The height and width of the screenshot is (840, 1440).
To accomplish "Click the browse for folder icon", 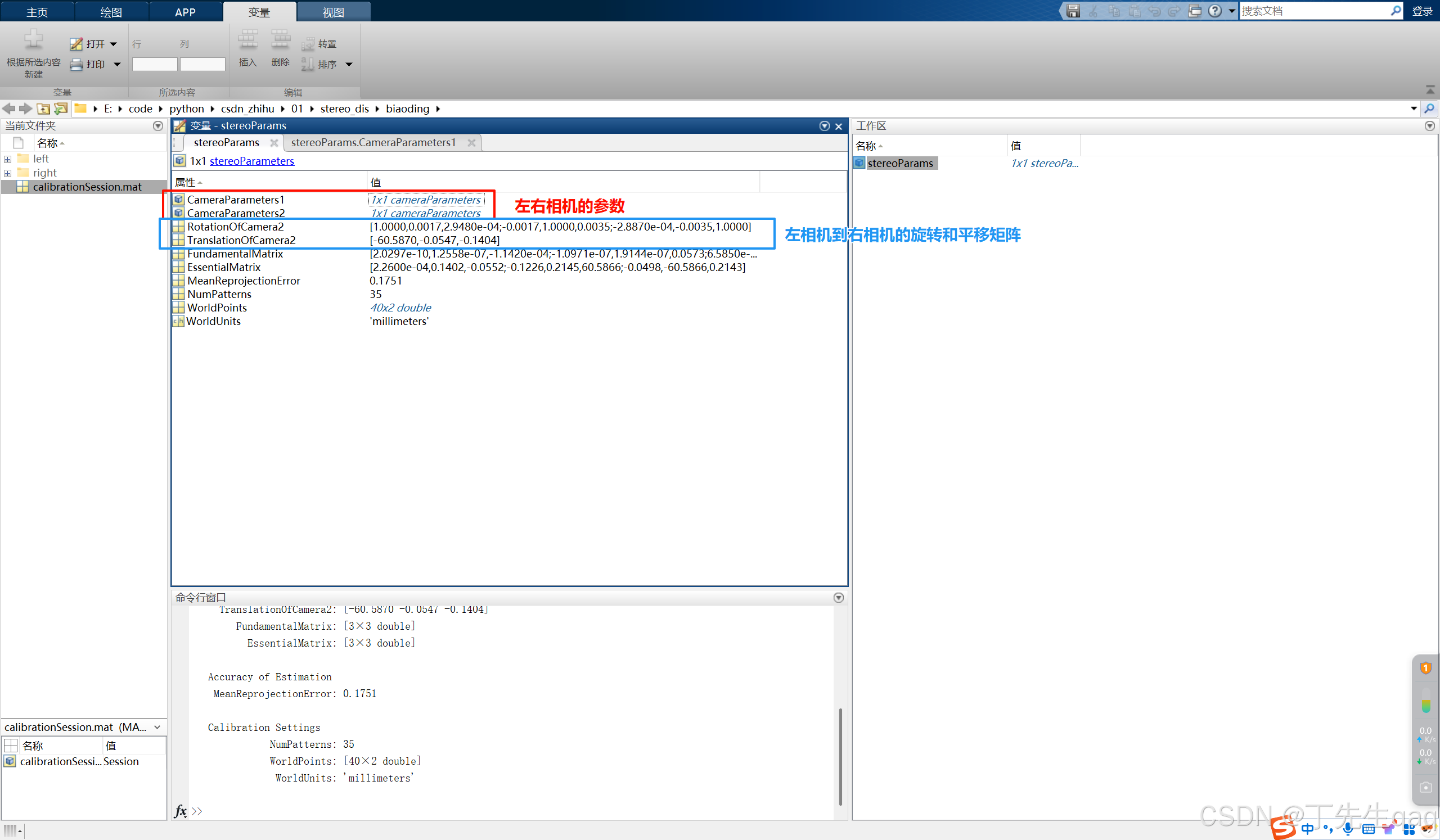I will [61, 109].
